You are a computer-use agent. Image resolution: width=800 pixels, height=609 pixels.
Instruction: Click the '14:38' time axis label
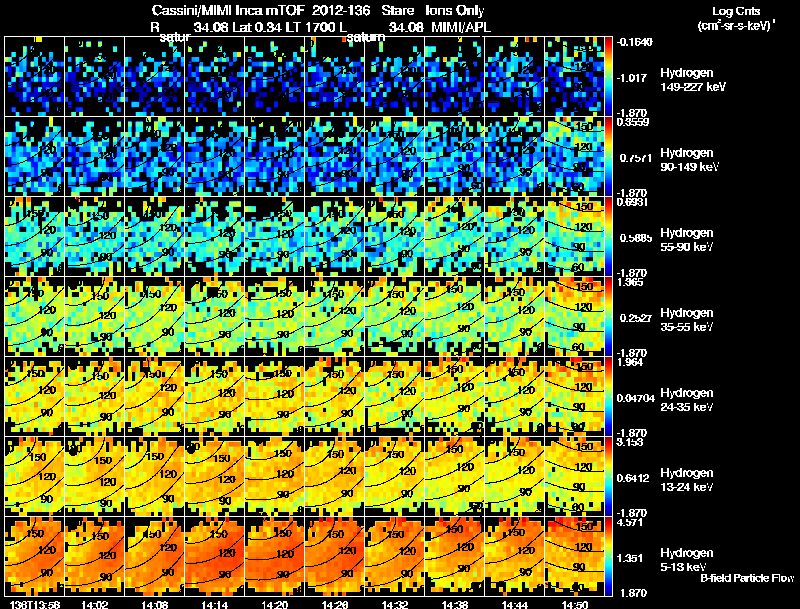[x=455, y=604]
